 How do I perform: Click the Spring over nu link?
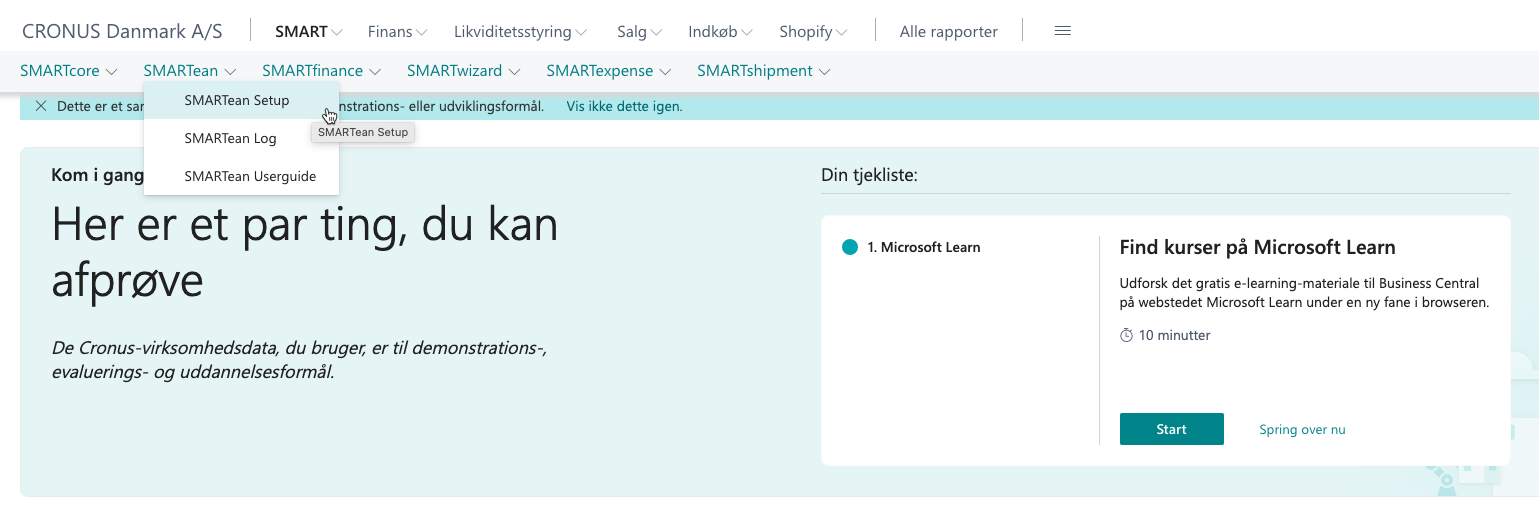click(1302, 429)
